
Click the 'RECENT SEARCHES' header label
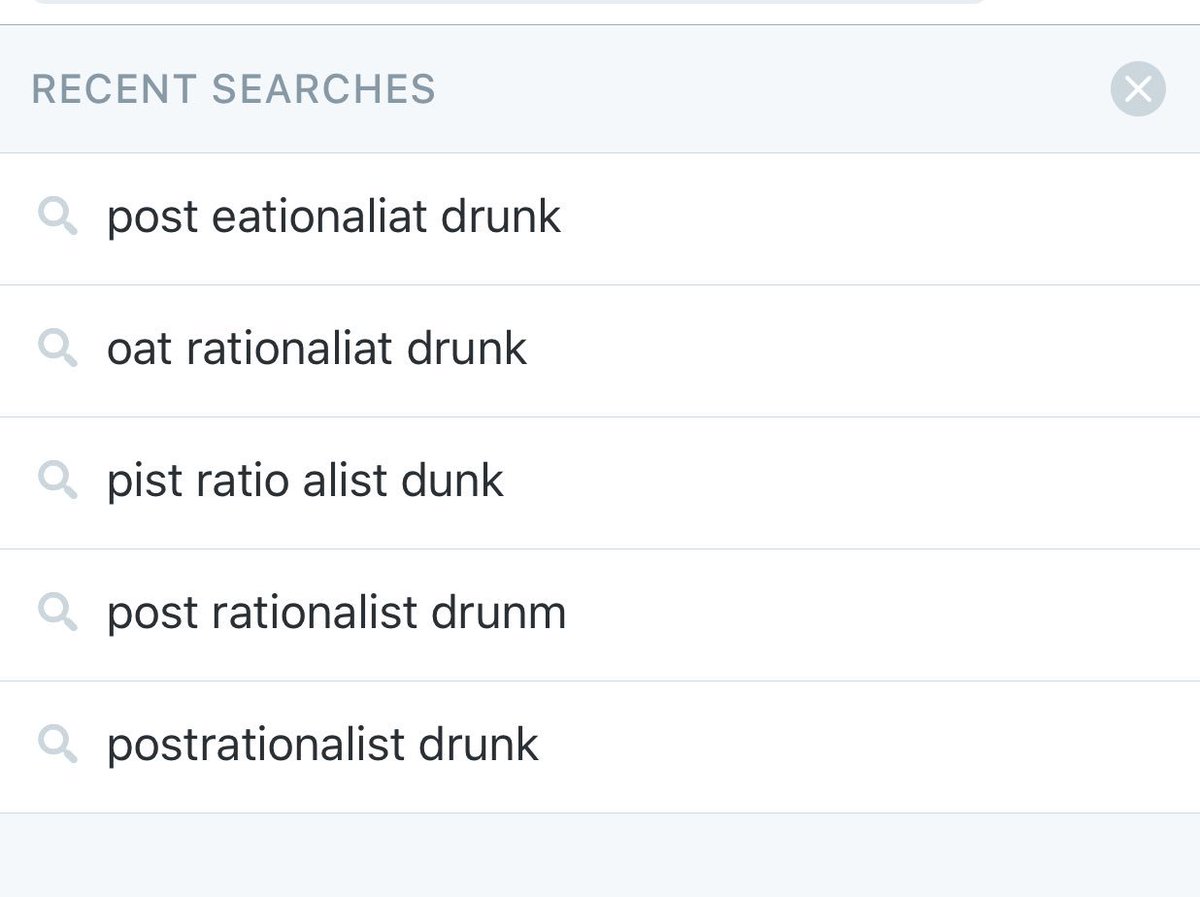pyautogui.click(x=233, y=89)
